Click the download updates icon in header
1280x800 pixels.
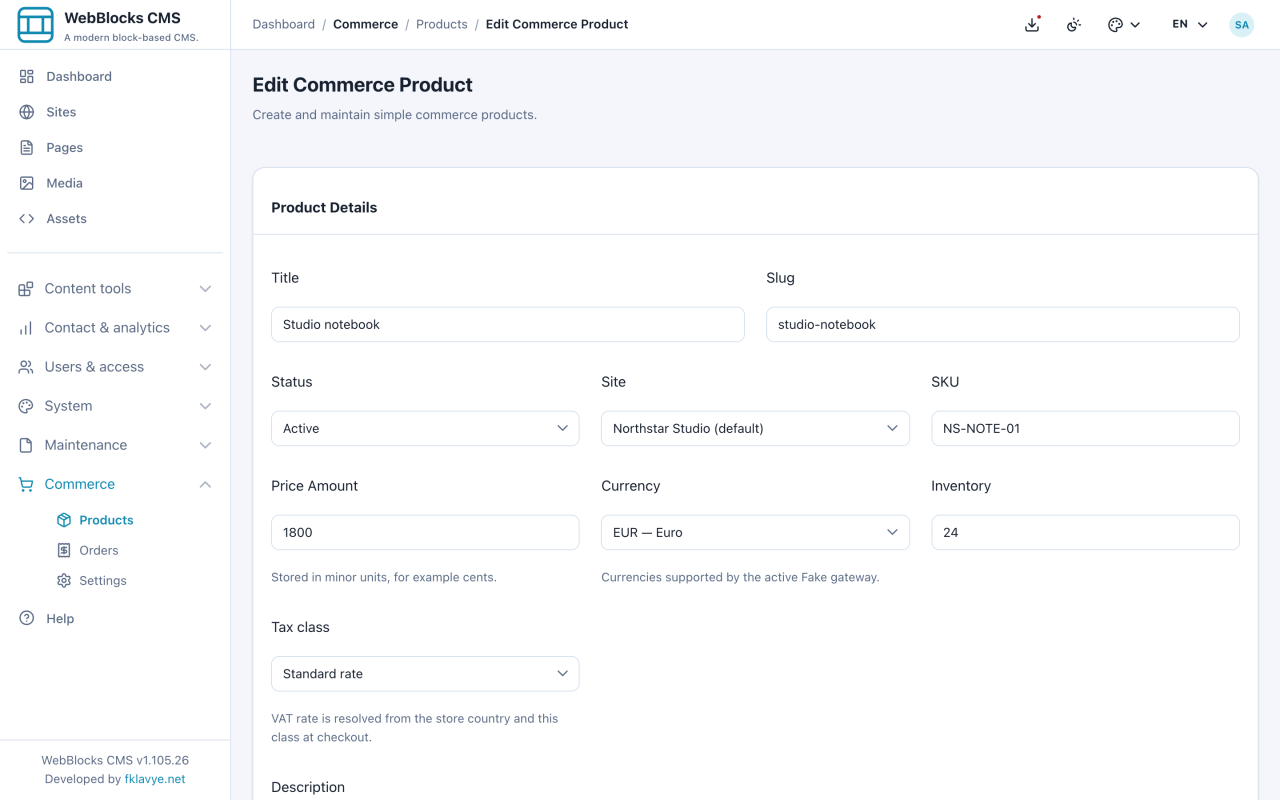[x=1032, y=24]
